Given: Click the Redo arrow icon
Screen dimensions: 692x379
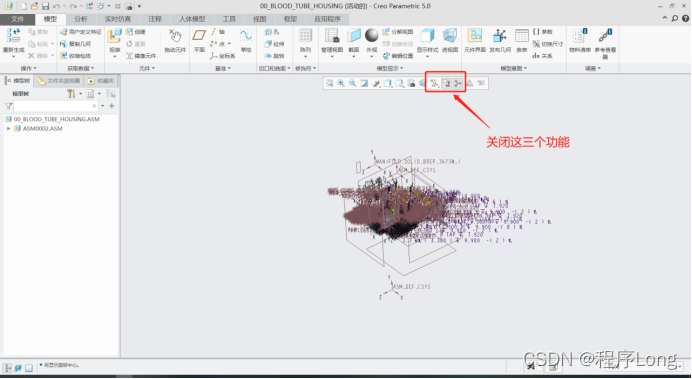Looking at the screenshot, I should [73, 6].
